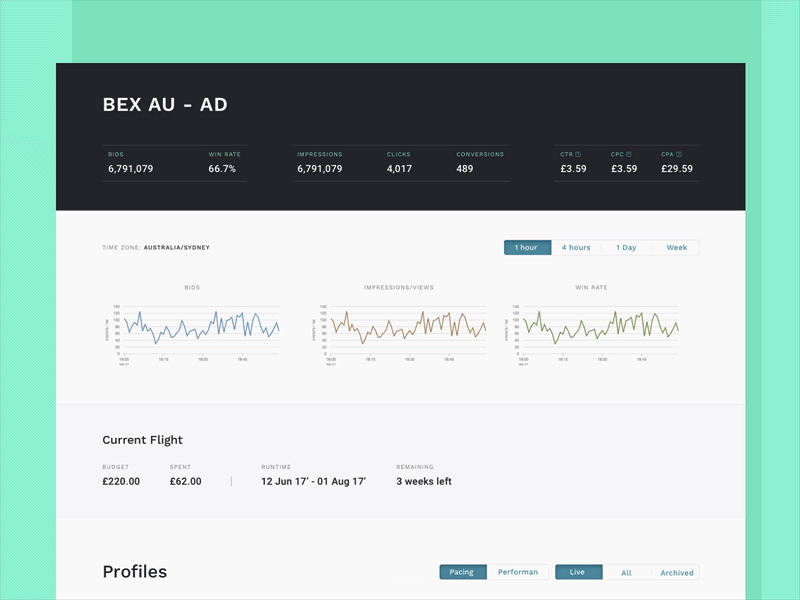This screenshot has height=600, width=800.
Task: Click the Profiles heading
Action: click(134, 571)
